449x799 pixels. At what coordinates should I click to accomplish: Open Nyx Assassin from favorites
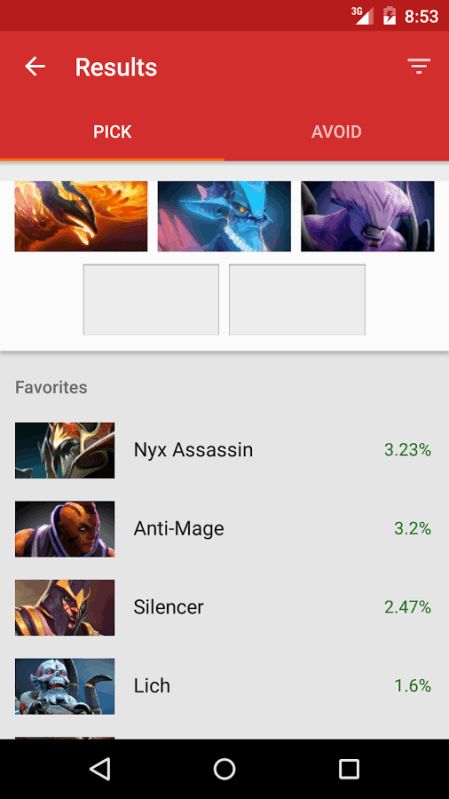click(224, 450)
